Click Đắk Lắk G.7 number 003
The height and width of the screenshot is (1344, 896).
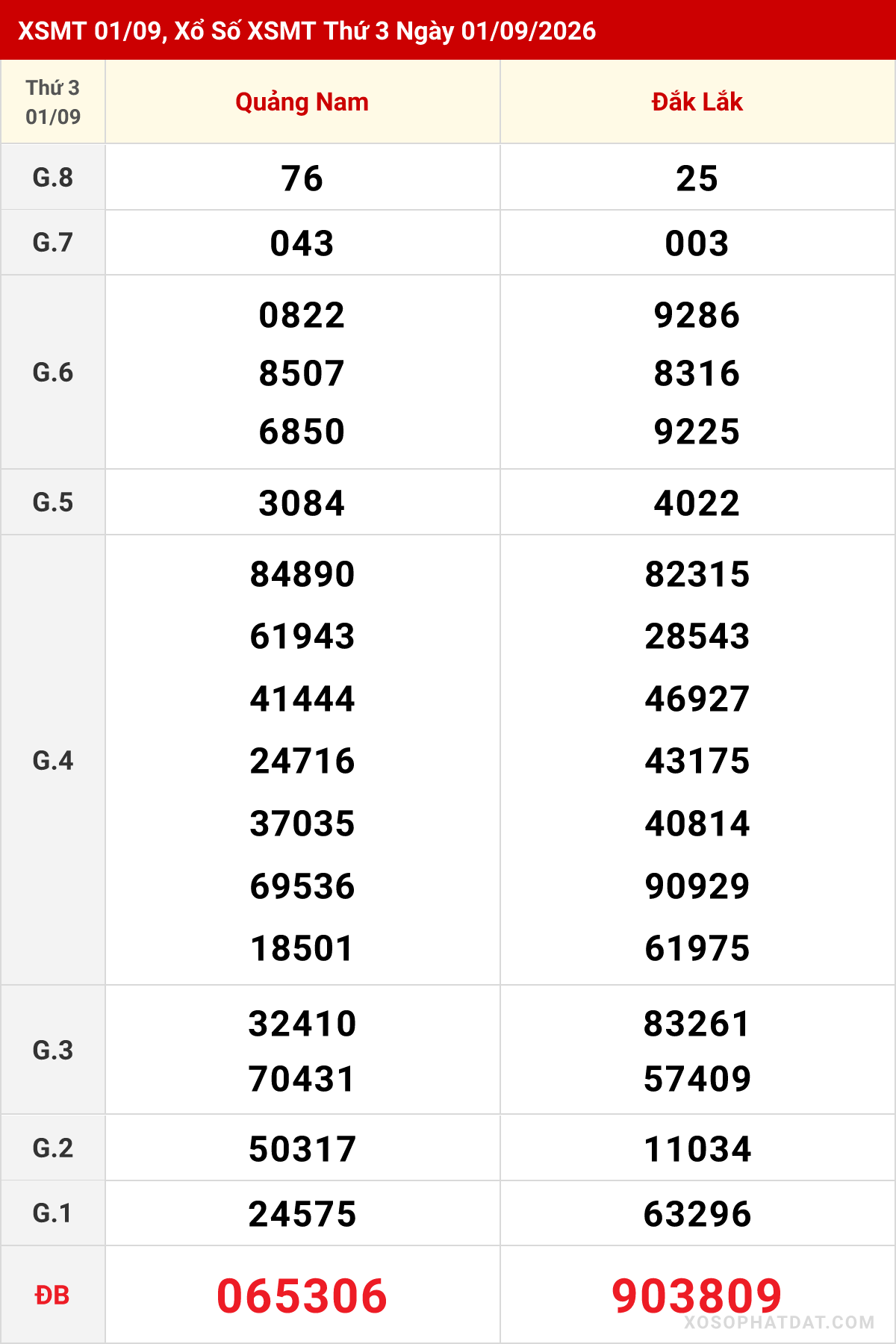coord(697,243)
